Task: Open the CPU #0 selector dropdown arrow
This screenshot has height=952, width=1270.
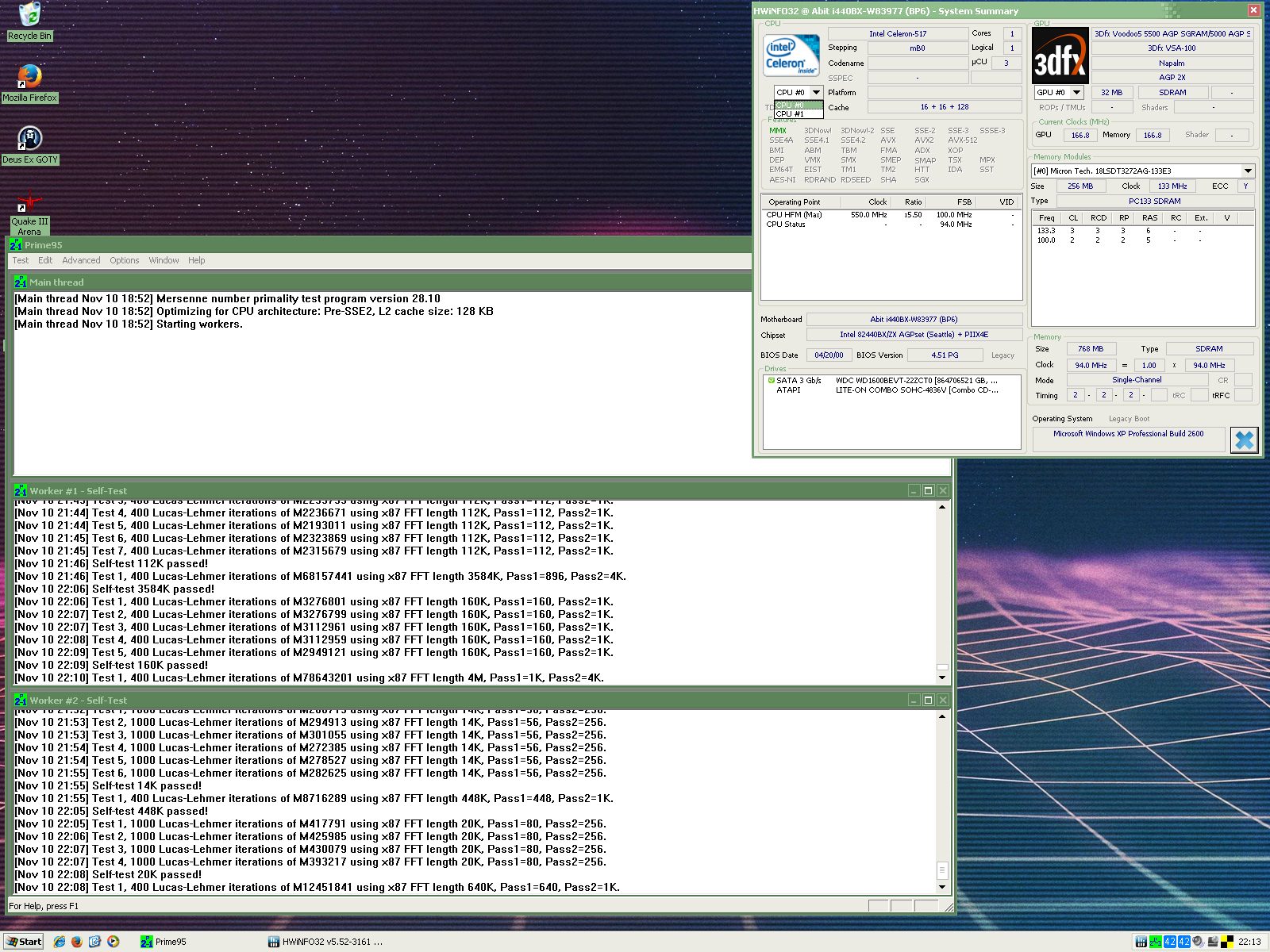Action: point(816,93)
